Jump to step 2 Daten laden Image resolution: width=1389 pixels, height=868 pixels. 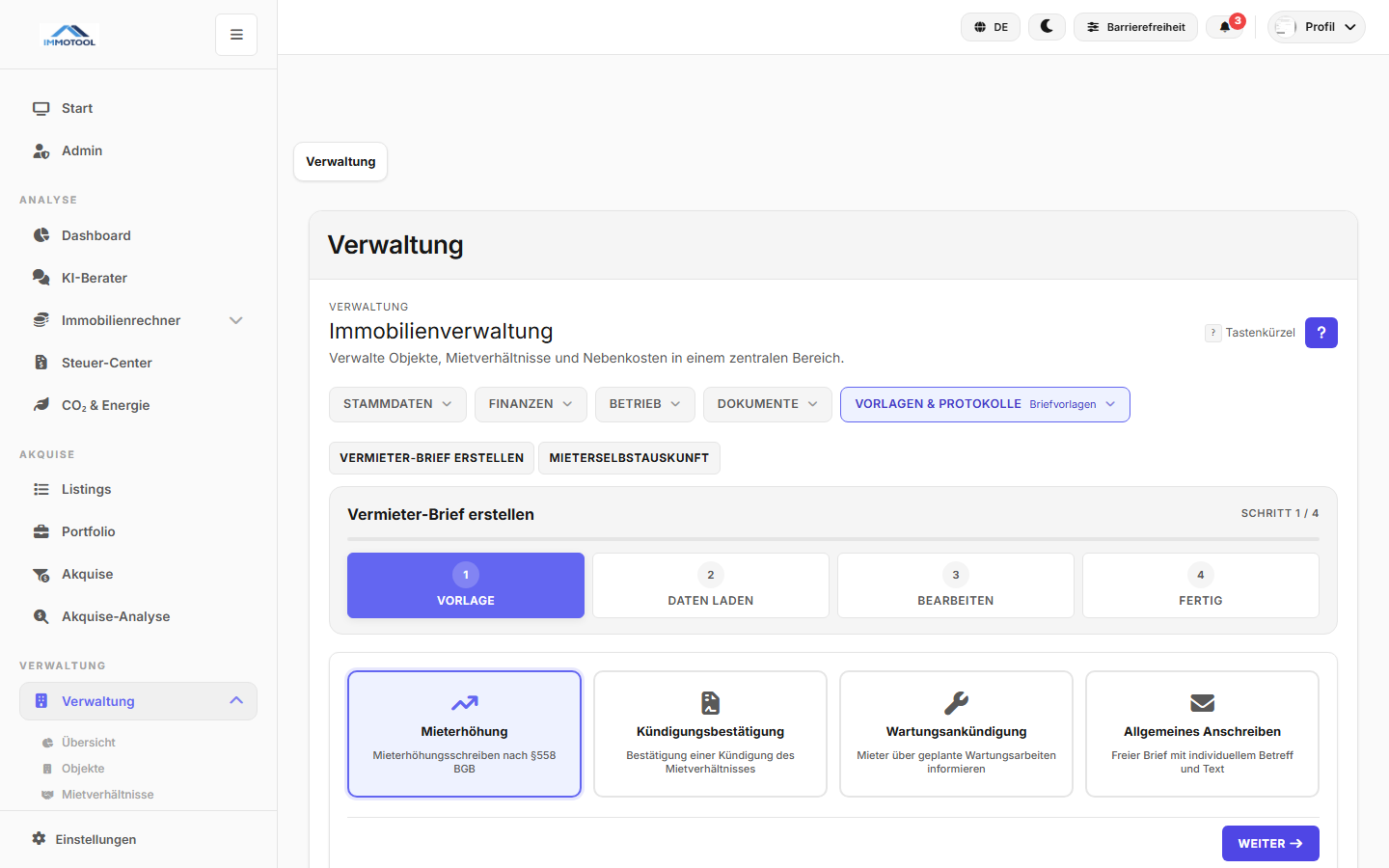[x=711, y=585]
